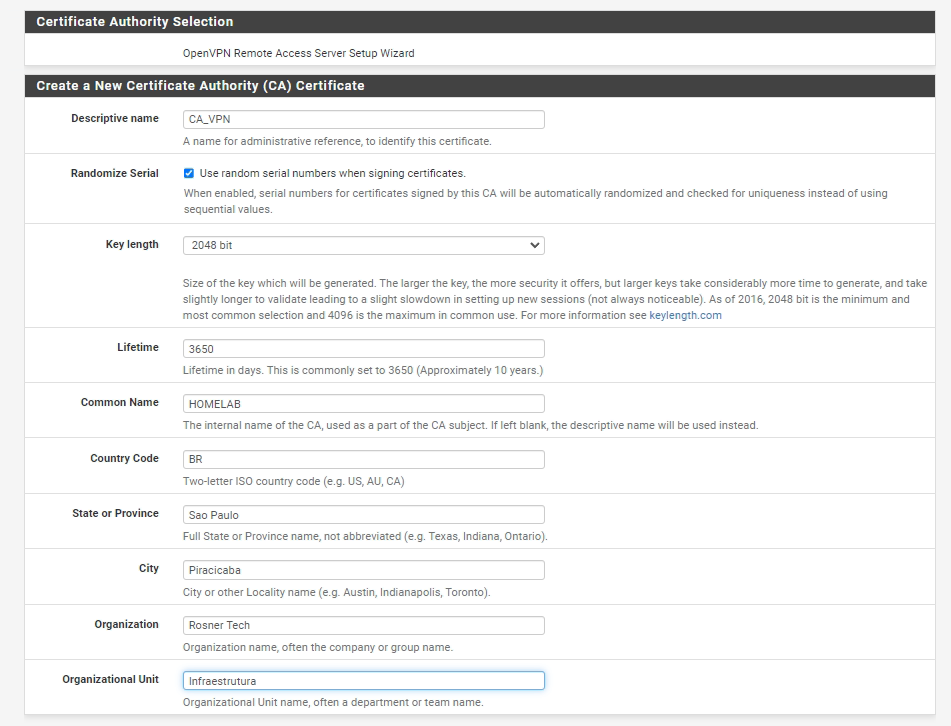Click the City field containing Piracicaba
The width and height of the screenshot is (951, 726).
[x=363, y=570]
